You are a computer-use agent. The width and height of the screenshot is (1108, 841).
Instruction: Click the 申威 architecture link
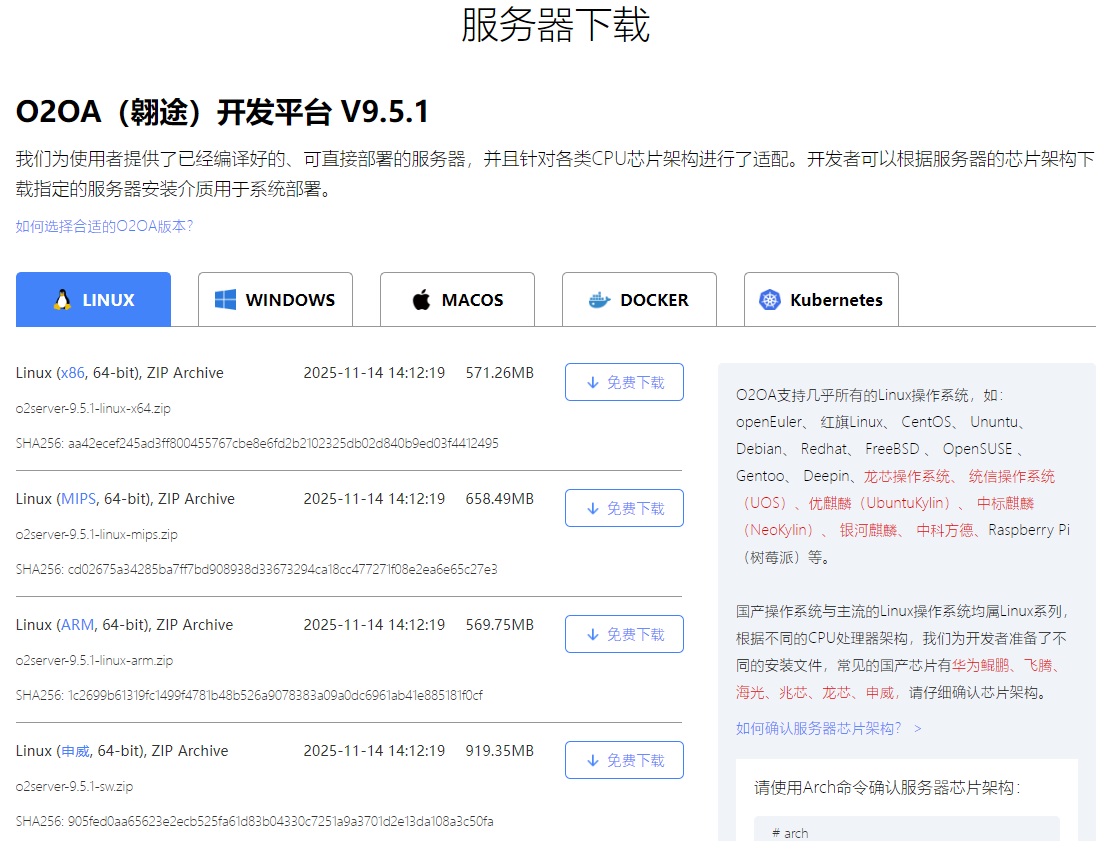click(x=75, y=751)
